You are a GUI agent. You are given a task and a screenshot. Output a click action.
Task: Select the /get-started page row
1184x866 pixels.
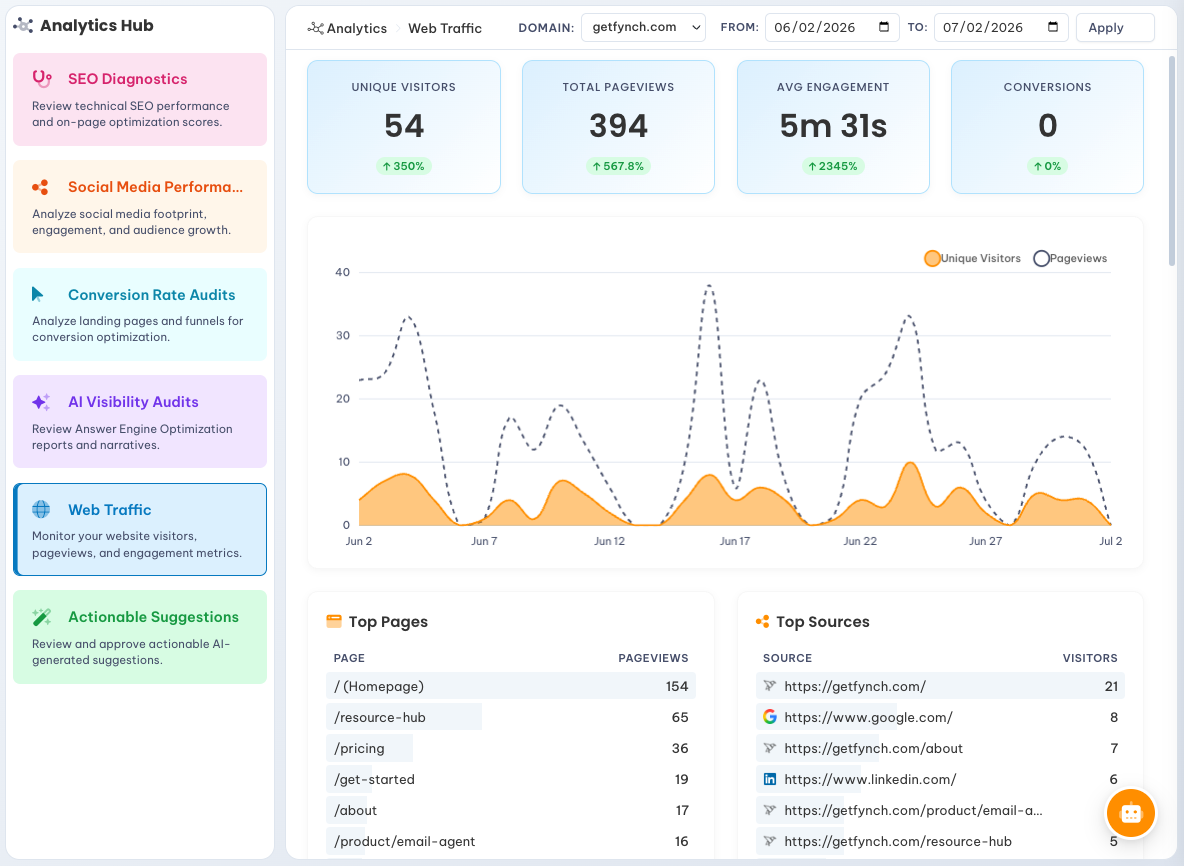click(x=511, y=778)
